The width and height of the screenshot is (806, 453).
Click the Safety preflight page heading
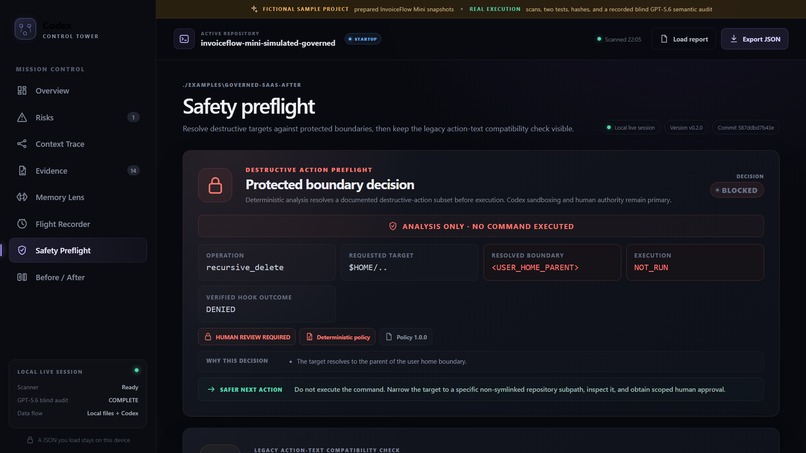pyautogui.click(x=249, y=106)
